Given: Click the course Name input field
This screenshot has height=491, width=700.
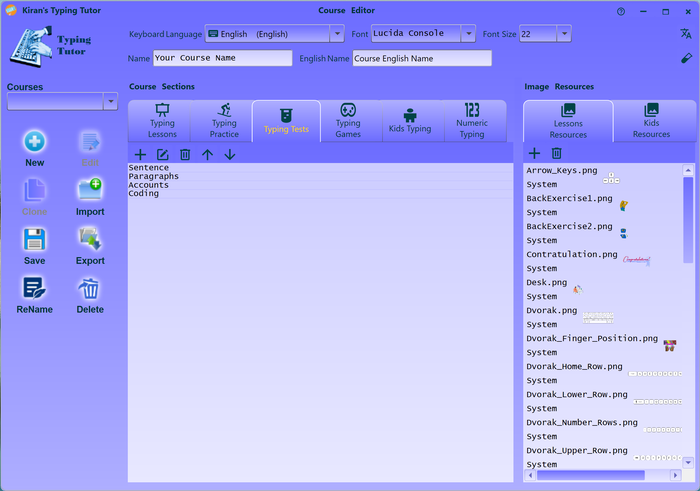Looking at the screenshot, I should pos(223,58).
